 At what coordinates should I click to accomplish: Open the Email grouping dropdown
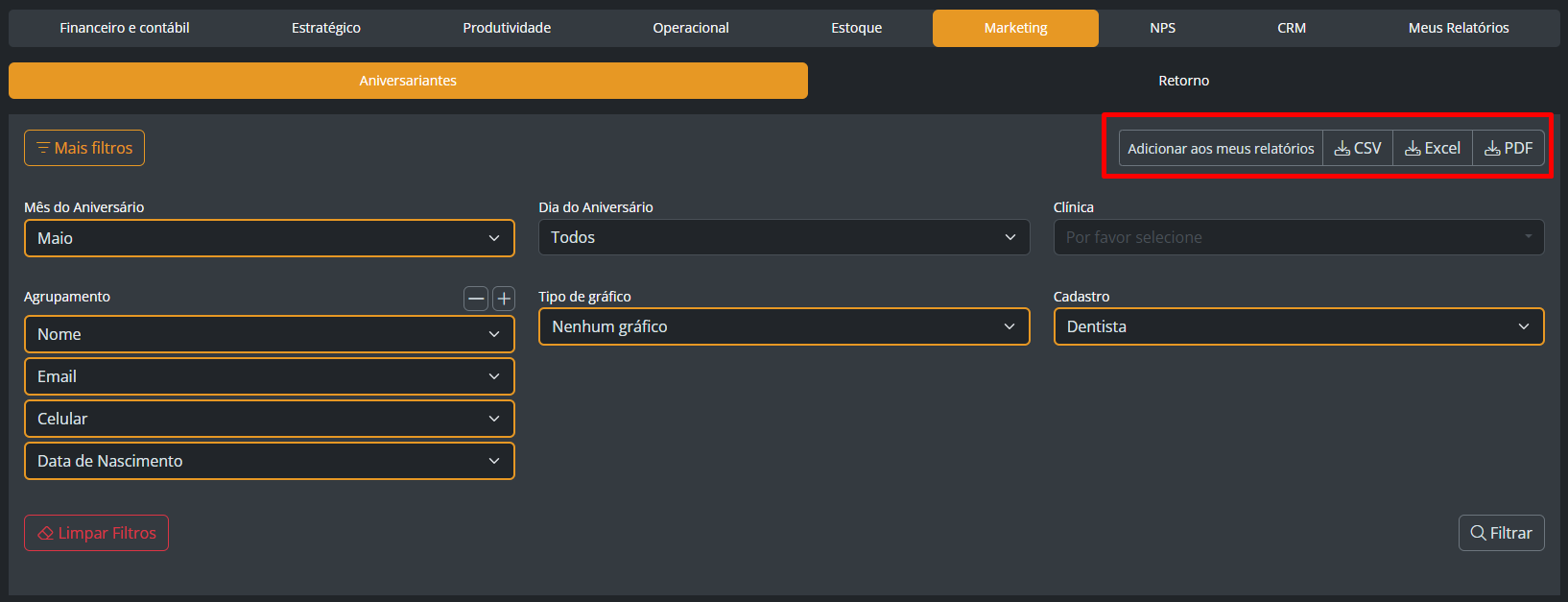pos(270,376)
